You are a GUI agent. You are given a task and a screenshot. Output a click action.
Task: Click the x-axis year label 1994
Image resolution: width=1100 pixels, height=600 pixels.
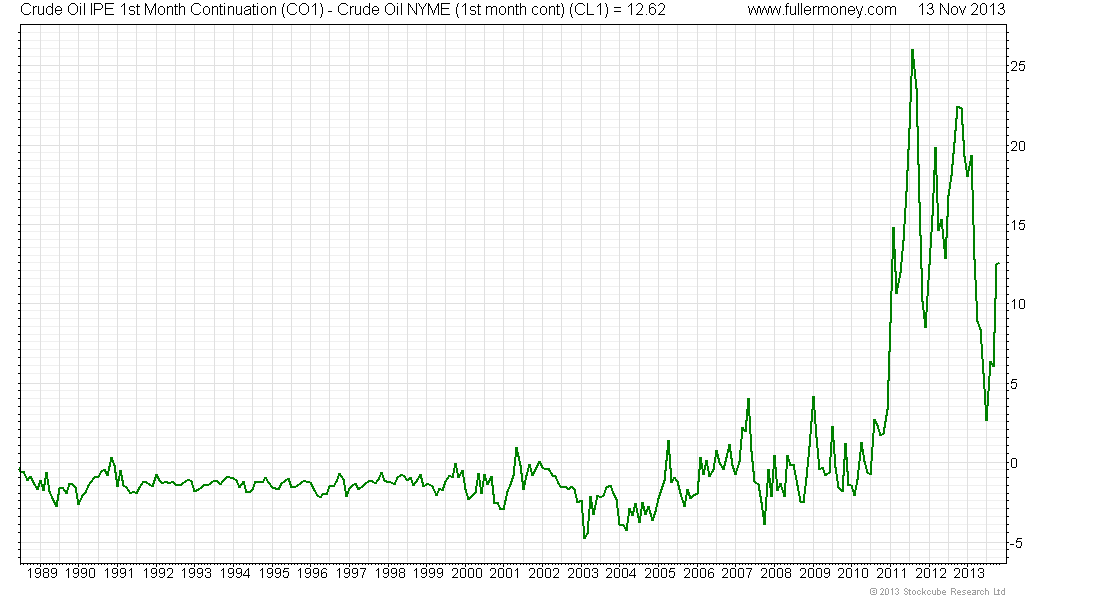click(x=235, y=573)
